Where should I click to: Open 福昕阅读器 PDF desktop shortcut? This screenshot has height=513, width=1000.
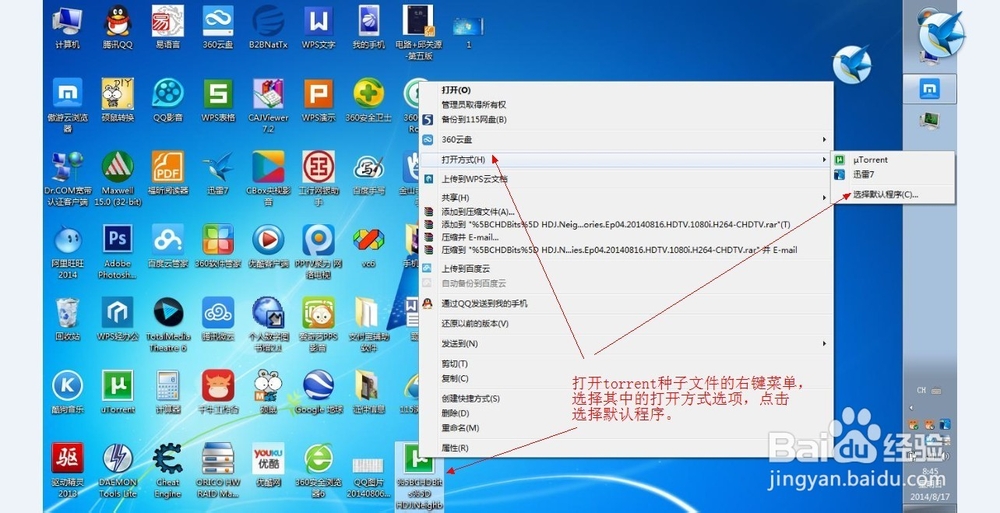coord(168,174)
